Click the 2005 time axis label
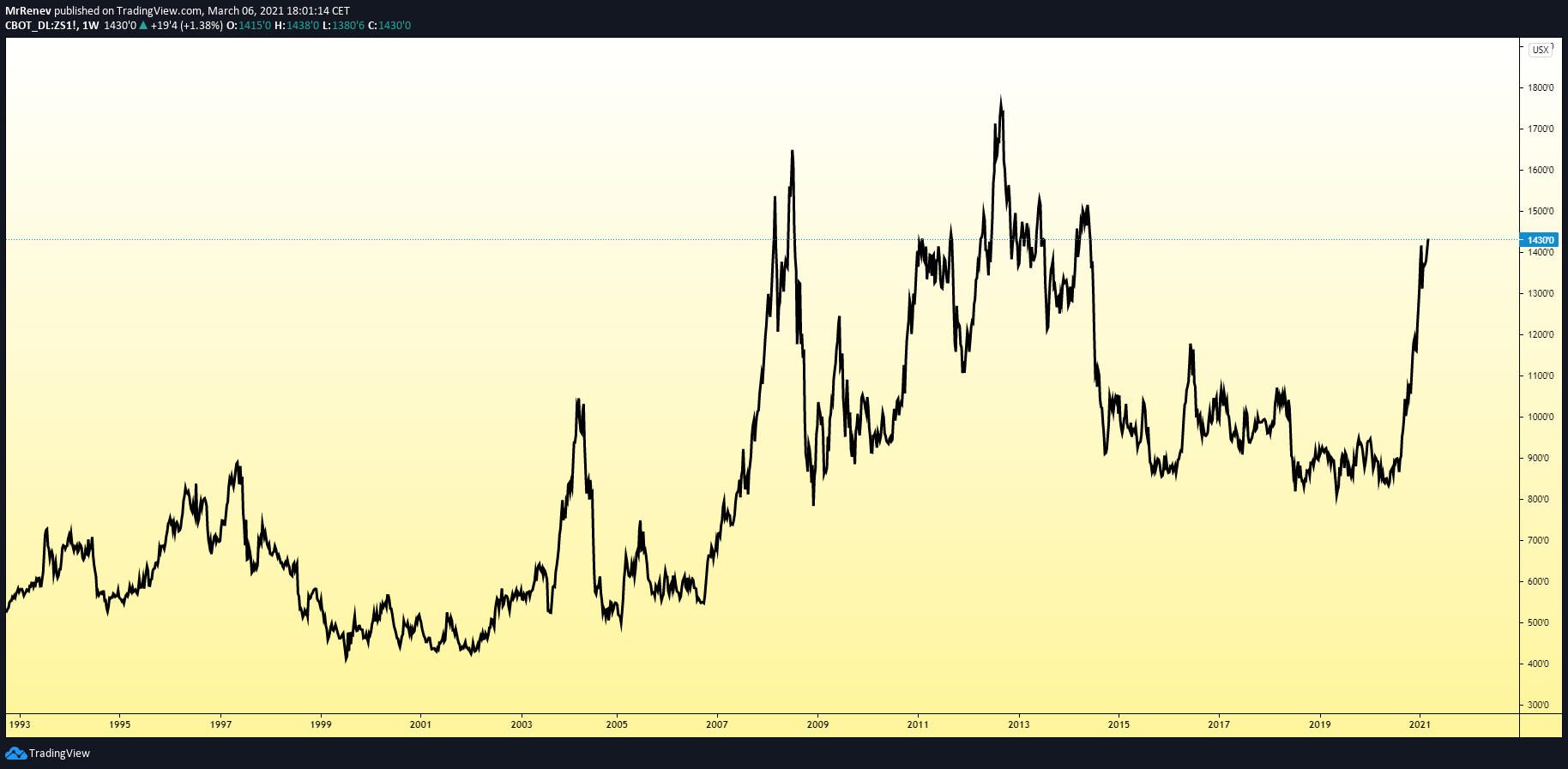Image resolution: width=1568 pixels, height=769 pixels. [617, 724]
